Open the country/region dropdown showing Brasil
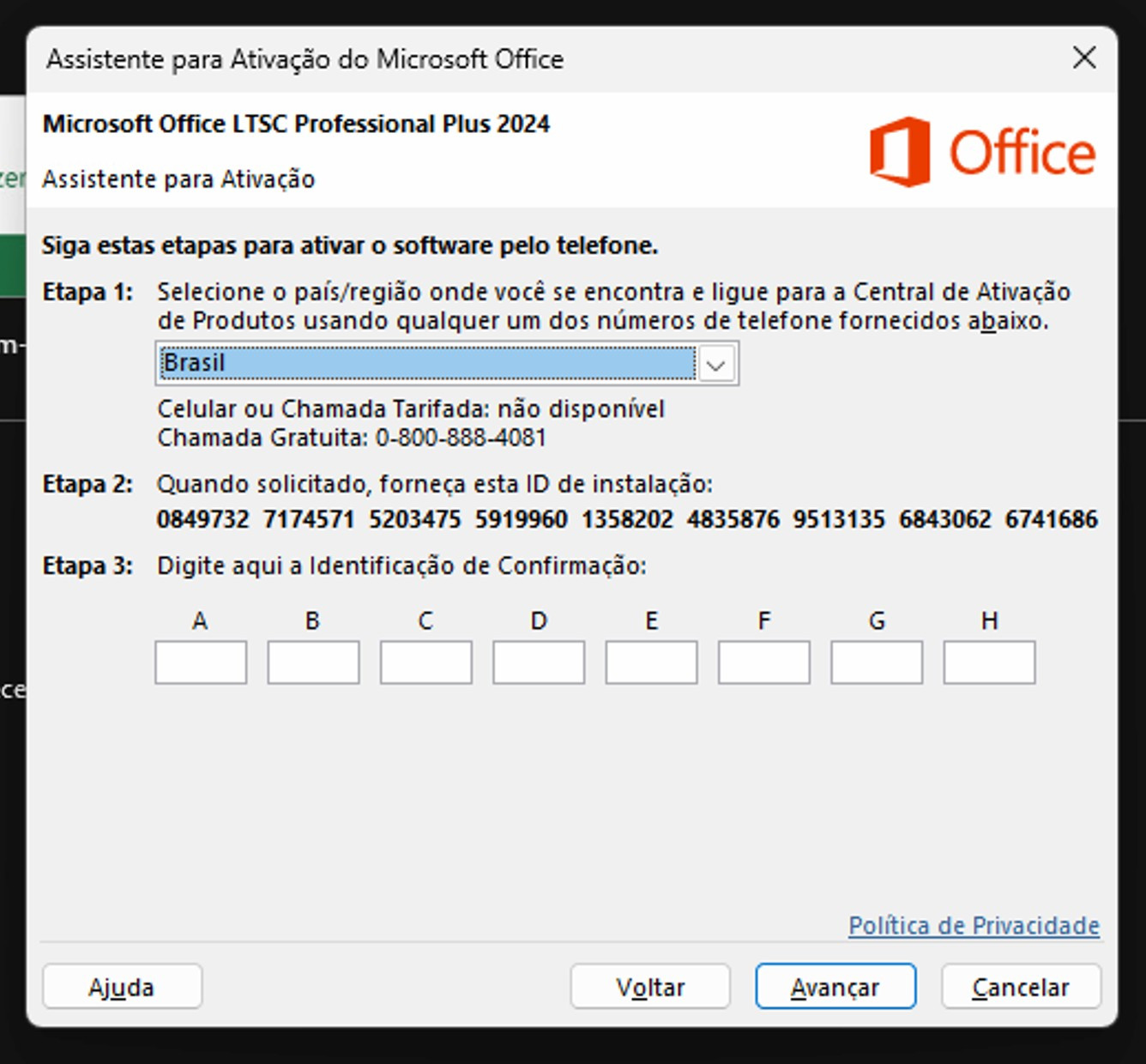The height and width of the screenshot is (1064, 1146). (447, 363)
